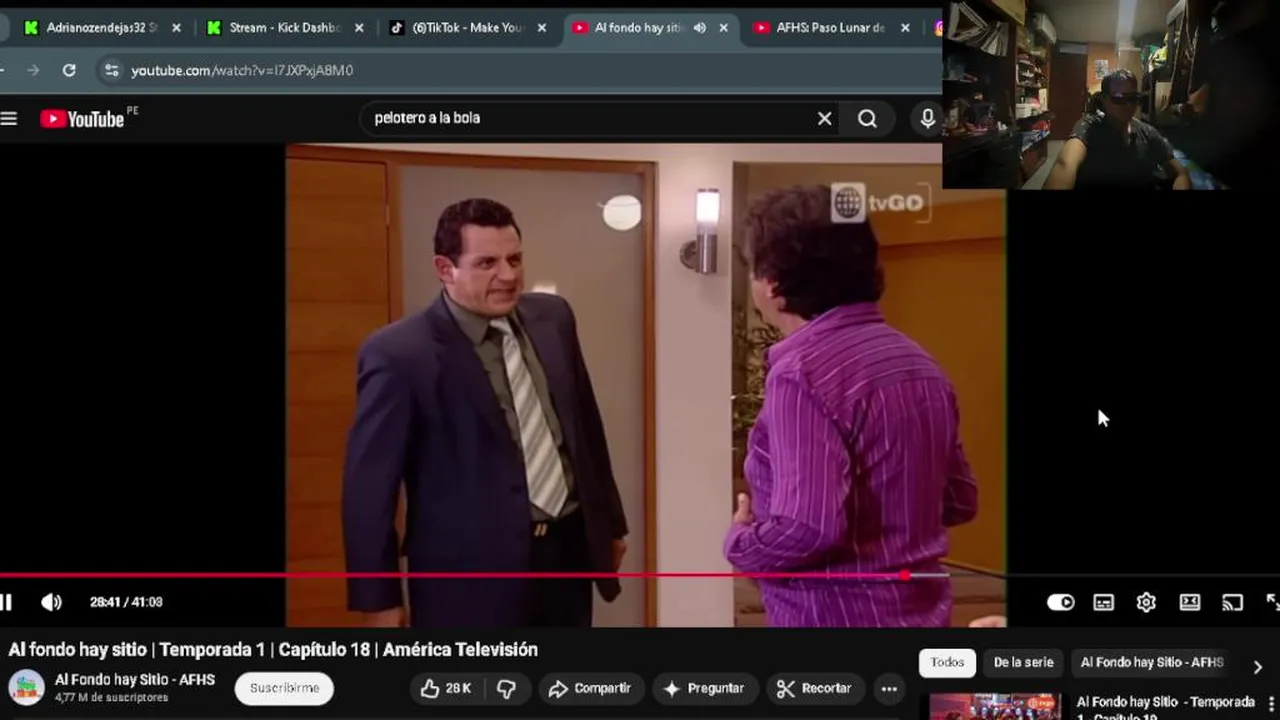Reload the page in the browser

click(69, 70)
